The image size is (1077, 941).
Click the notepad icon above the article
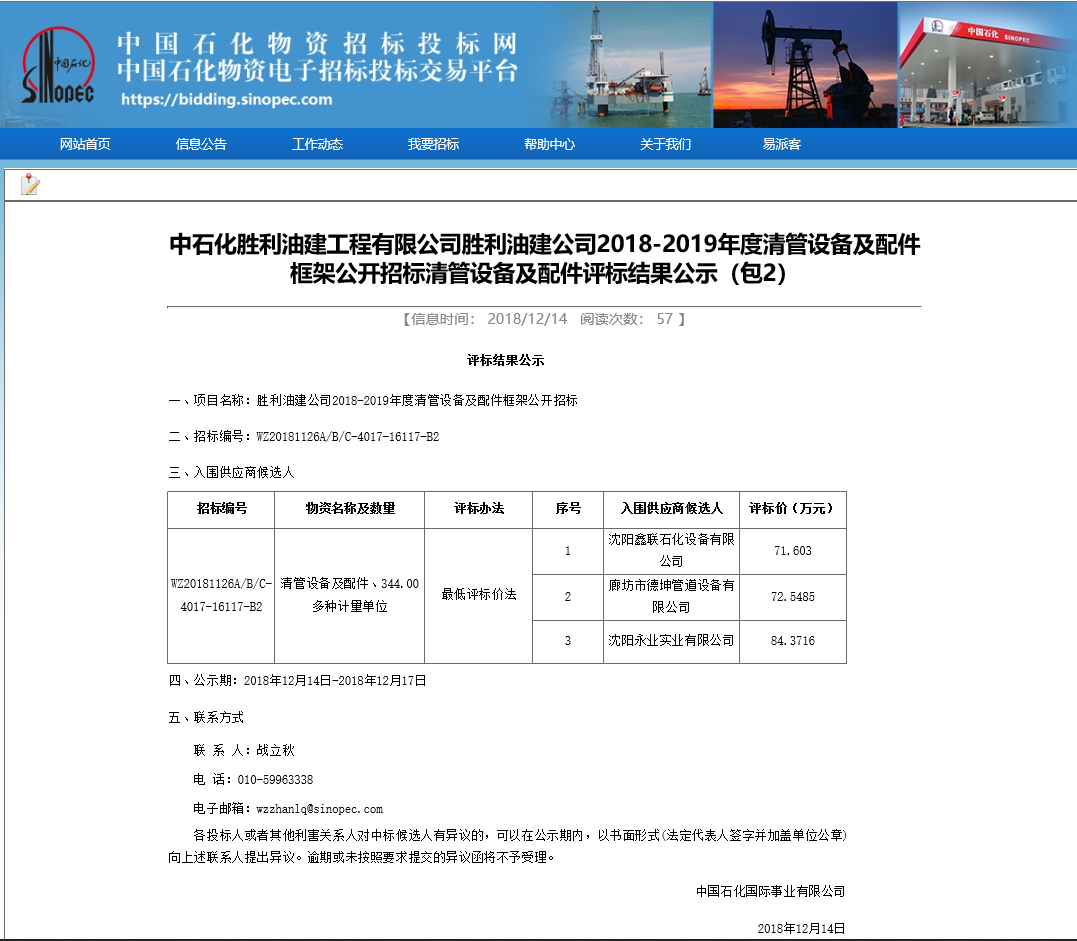[x=30, y=184]
